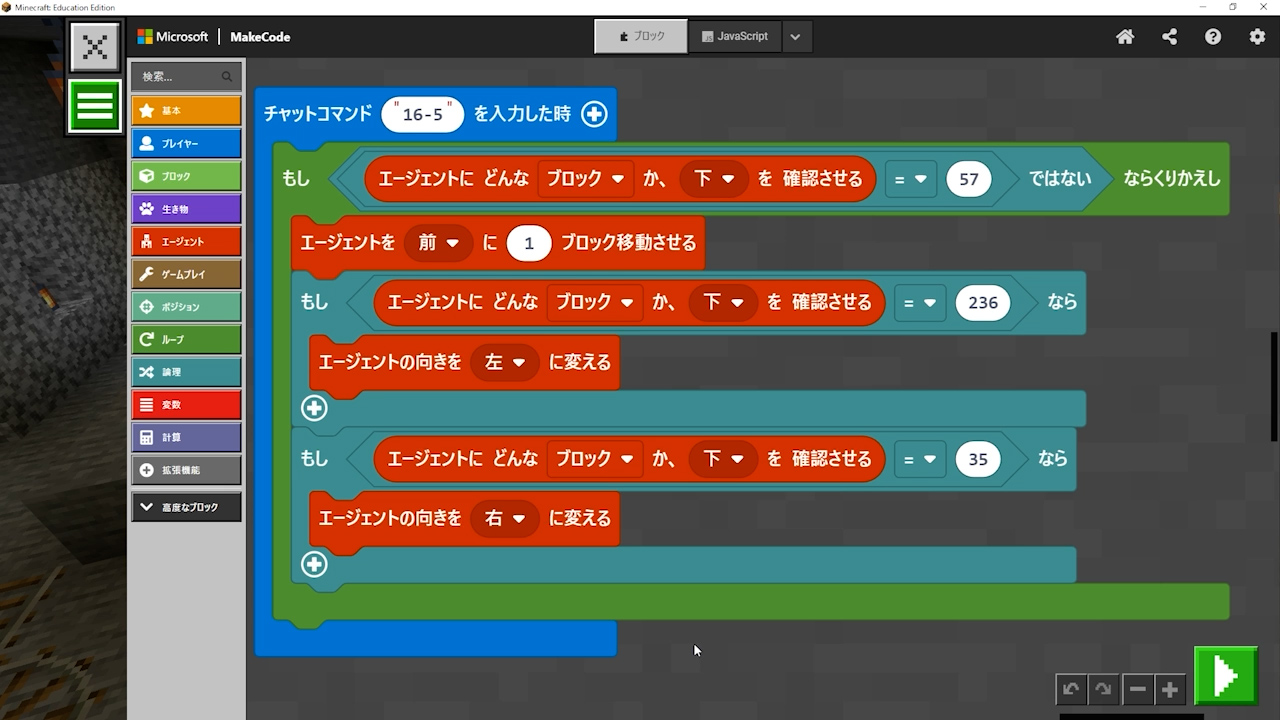
Task: Close the editor with X button
Action: point(95,47)
